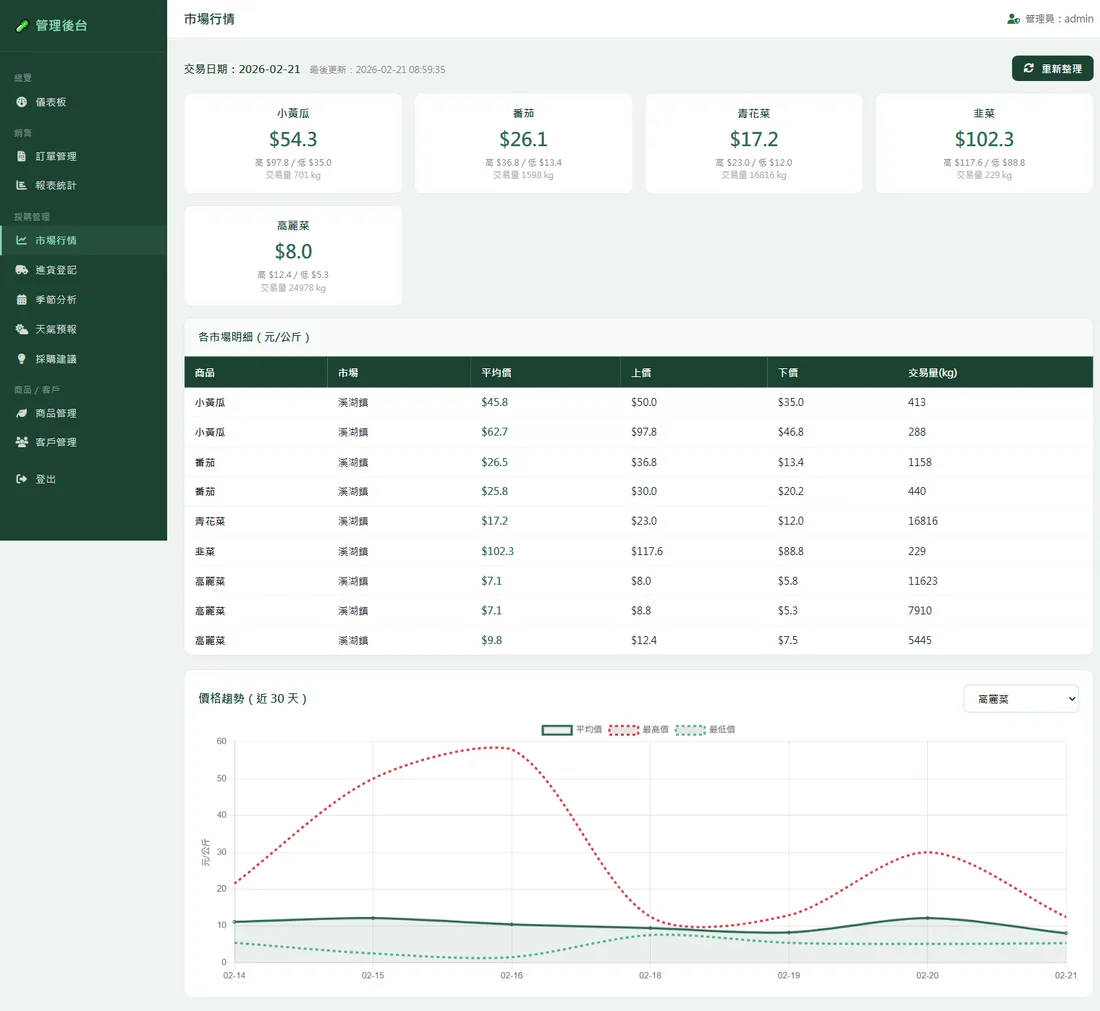This screenshot has height=1011, width=1100.
Task: Open 商品管理 link in sidebar
Action: tap(83, 413)
